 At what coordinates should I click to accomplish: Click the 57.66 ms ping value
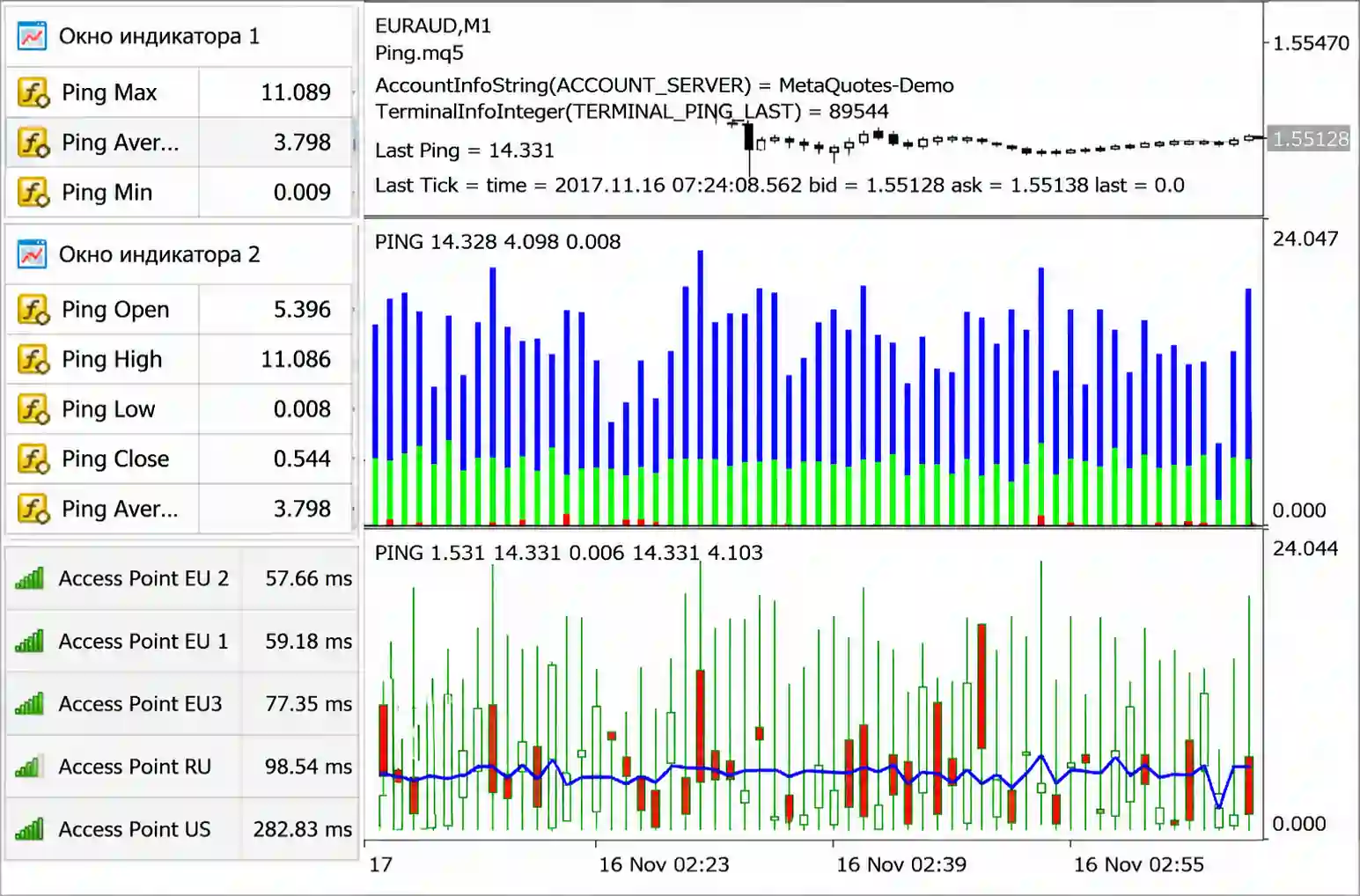[x=309, y=578]
